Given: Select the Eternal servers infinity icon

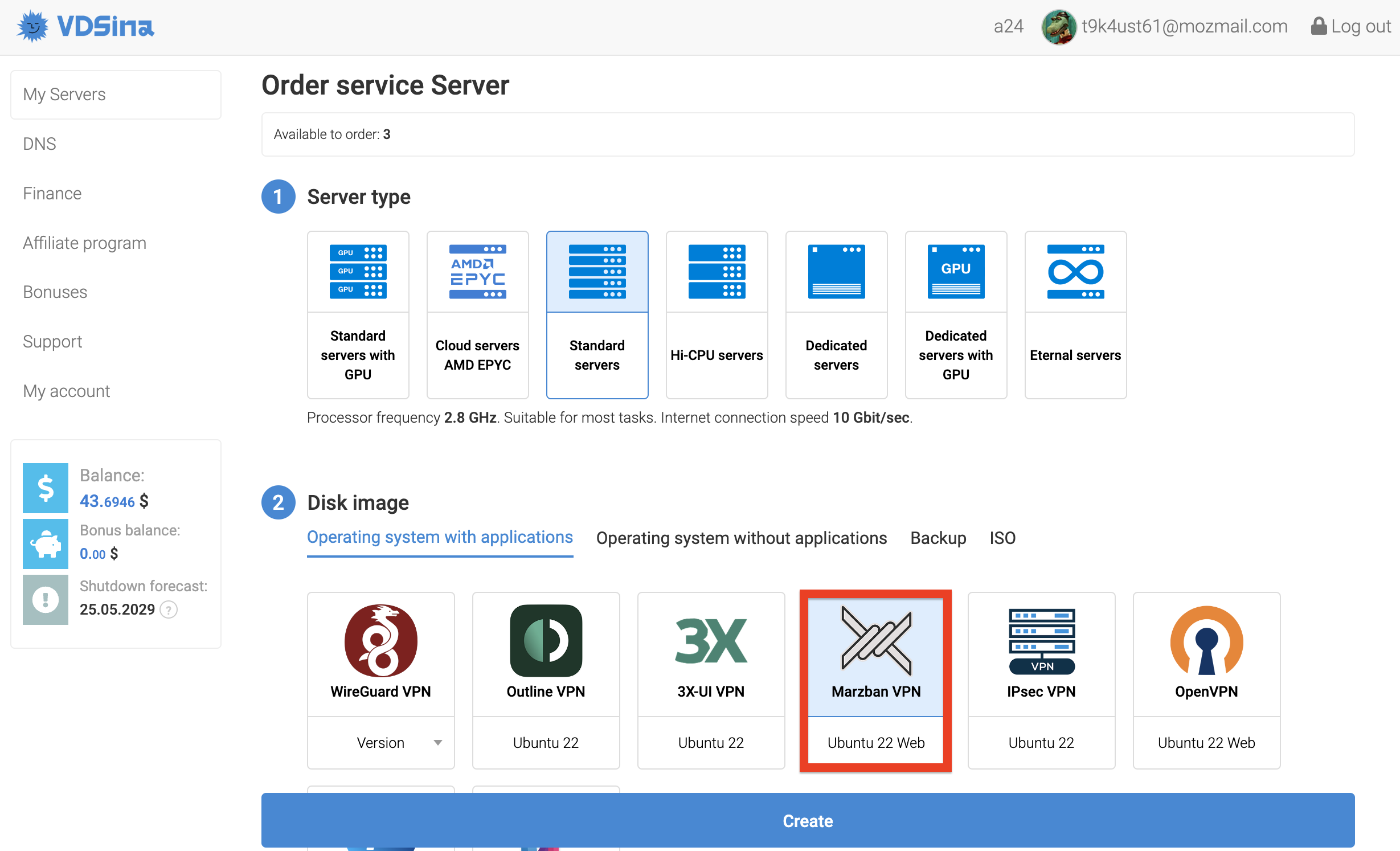Looking at the screenshot, I should 1075,272.
